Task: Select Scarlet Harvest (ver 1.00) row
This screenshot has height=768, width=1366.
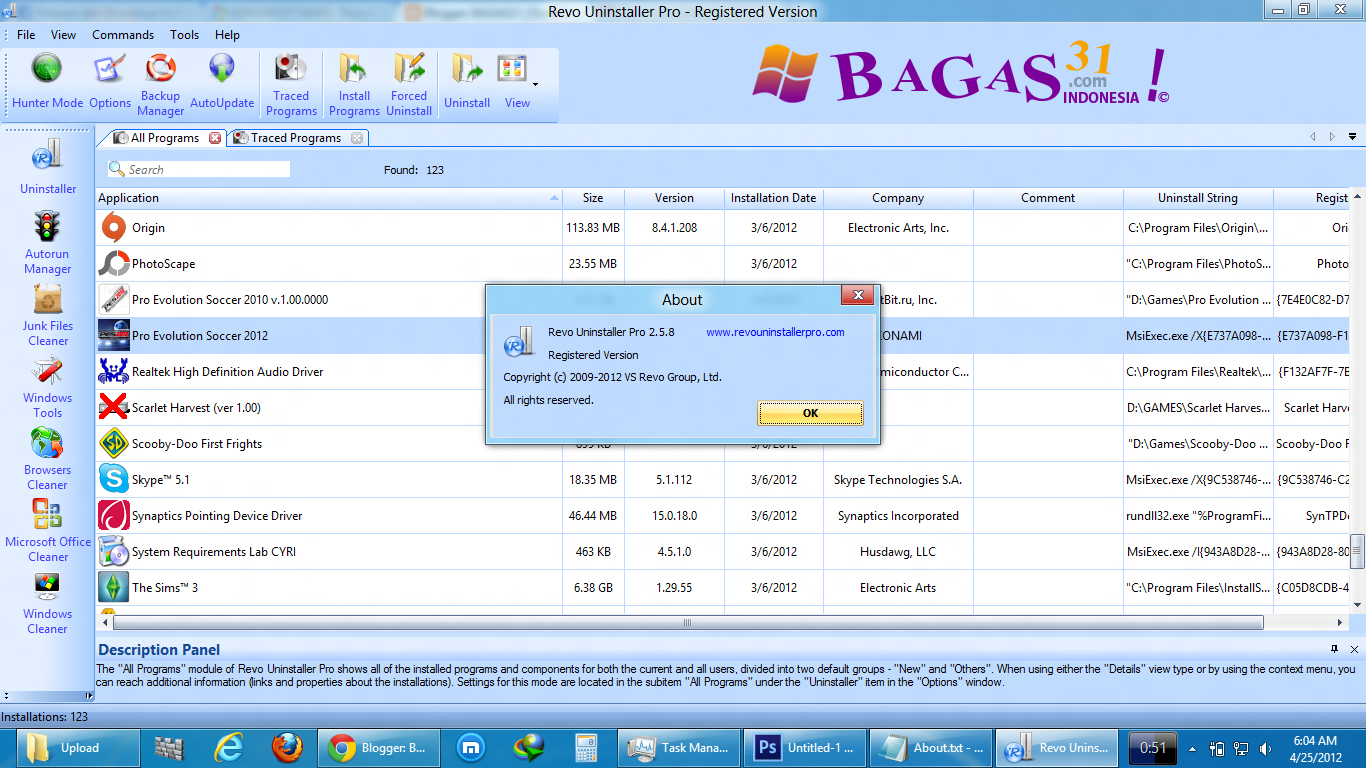Action: [721, 408]
